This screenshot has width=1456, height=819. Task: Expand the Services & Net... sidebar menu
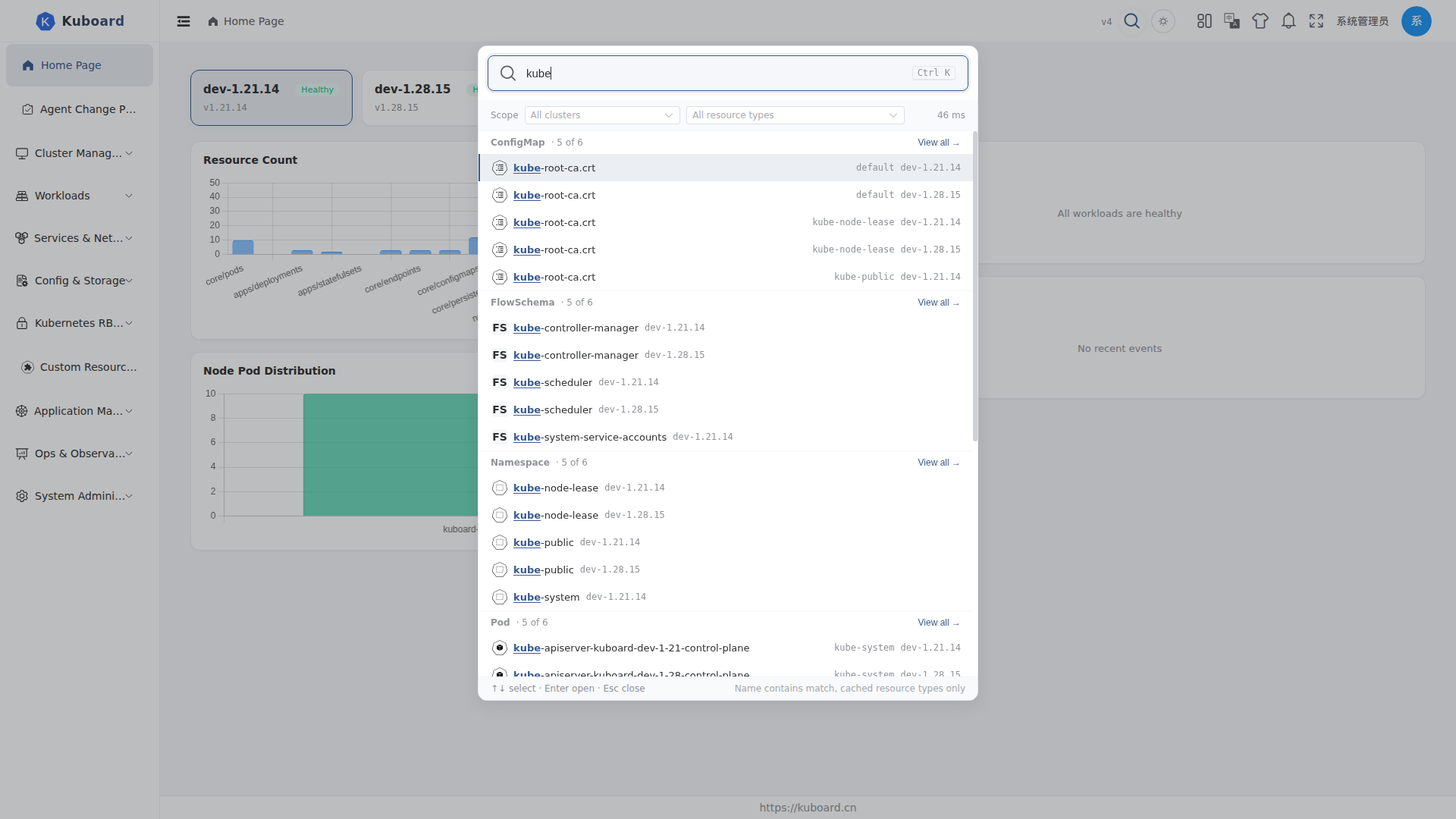(80, 238)
